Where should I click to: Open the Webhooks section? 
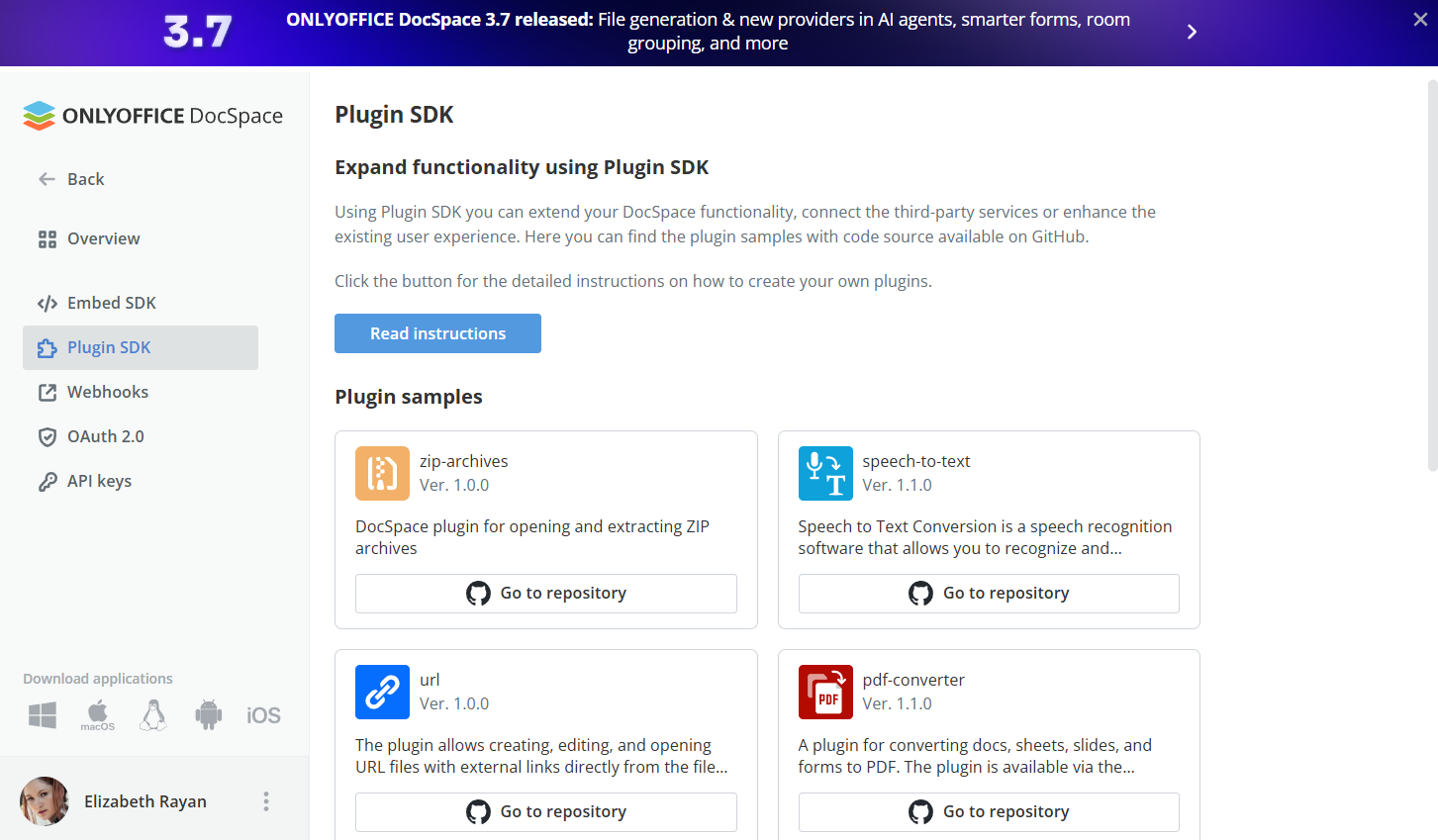tap(108, 392)
